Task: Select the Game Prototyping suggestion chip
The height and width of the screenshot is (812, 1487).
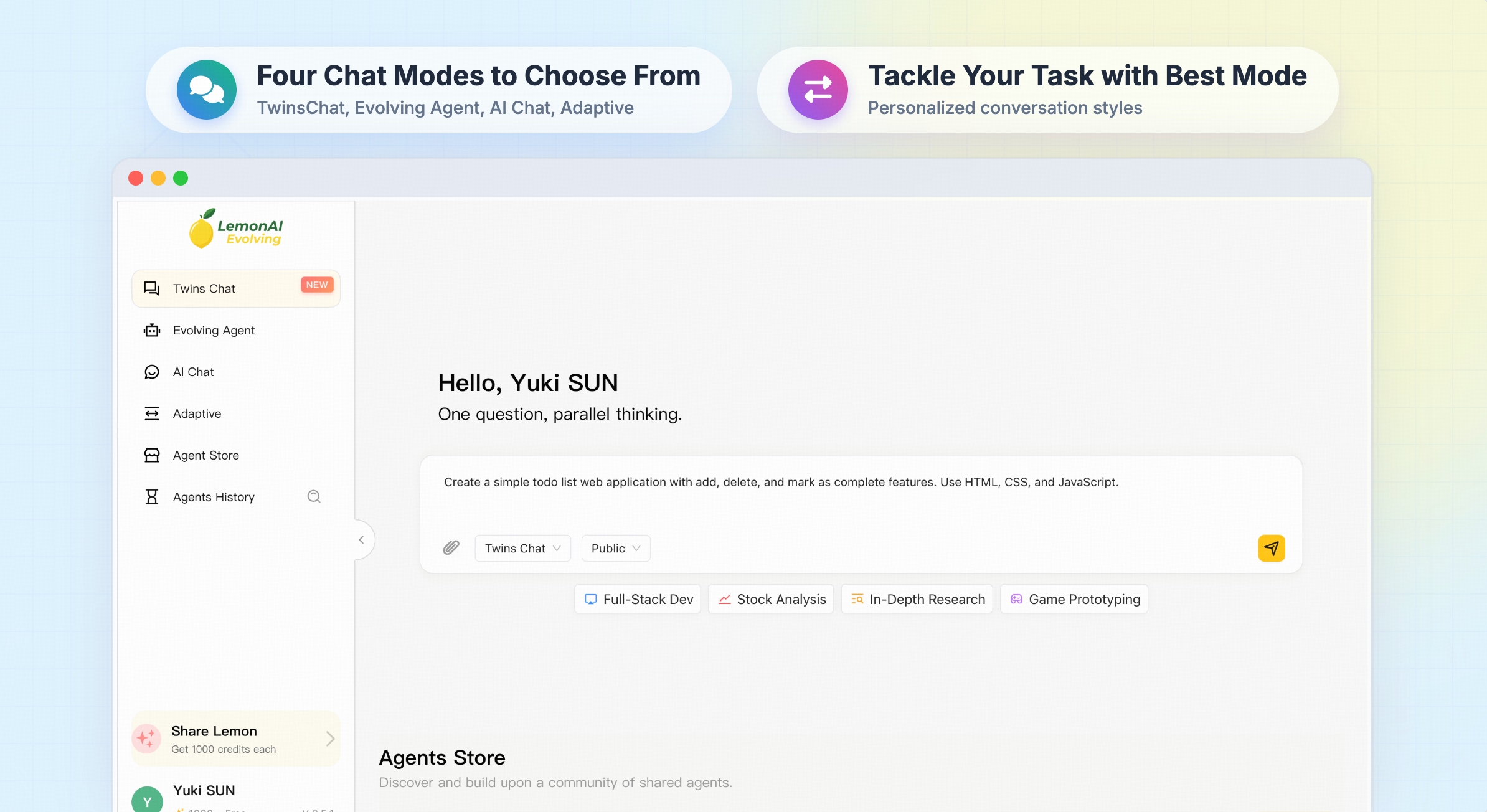Action: pos(1074,599)
